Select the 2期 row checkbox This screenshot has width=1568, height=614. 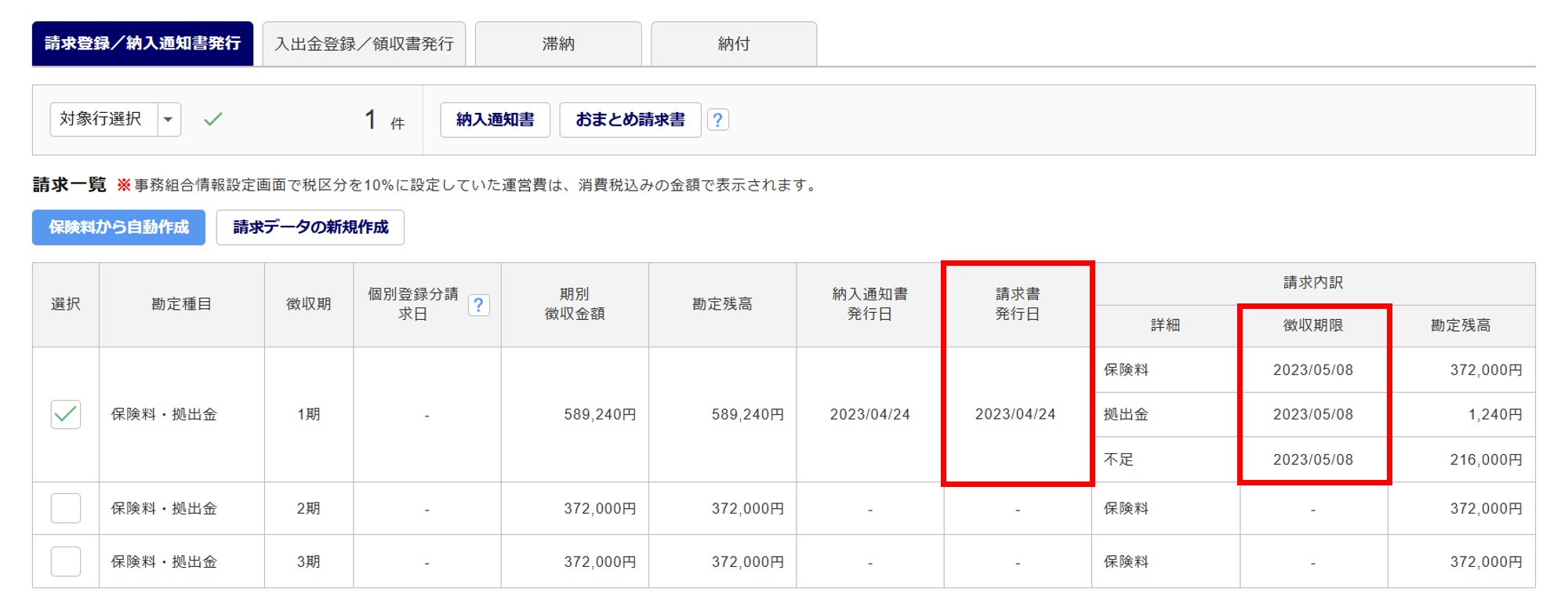[66, 508]
